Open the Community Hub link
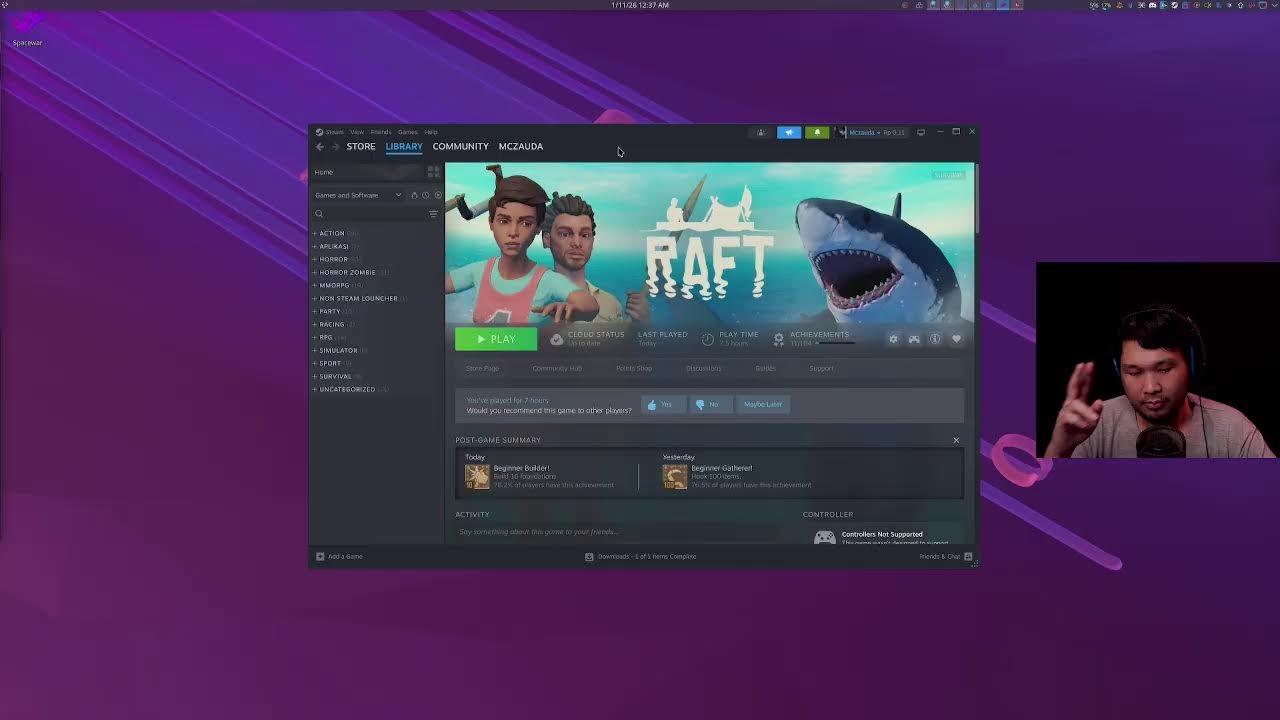The width and height of the screenshot is (1280, 720). click(x=557, y=368)
